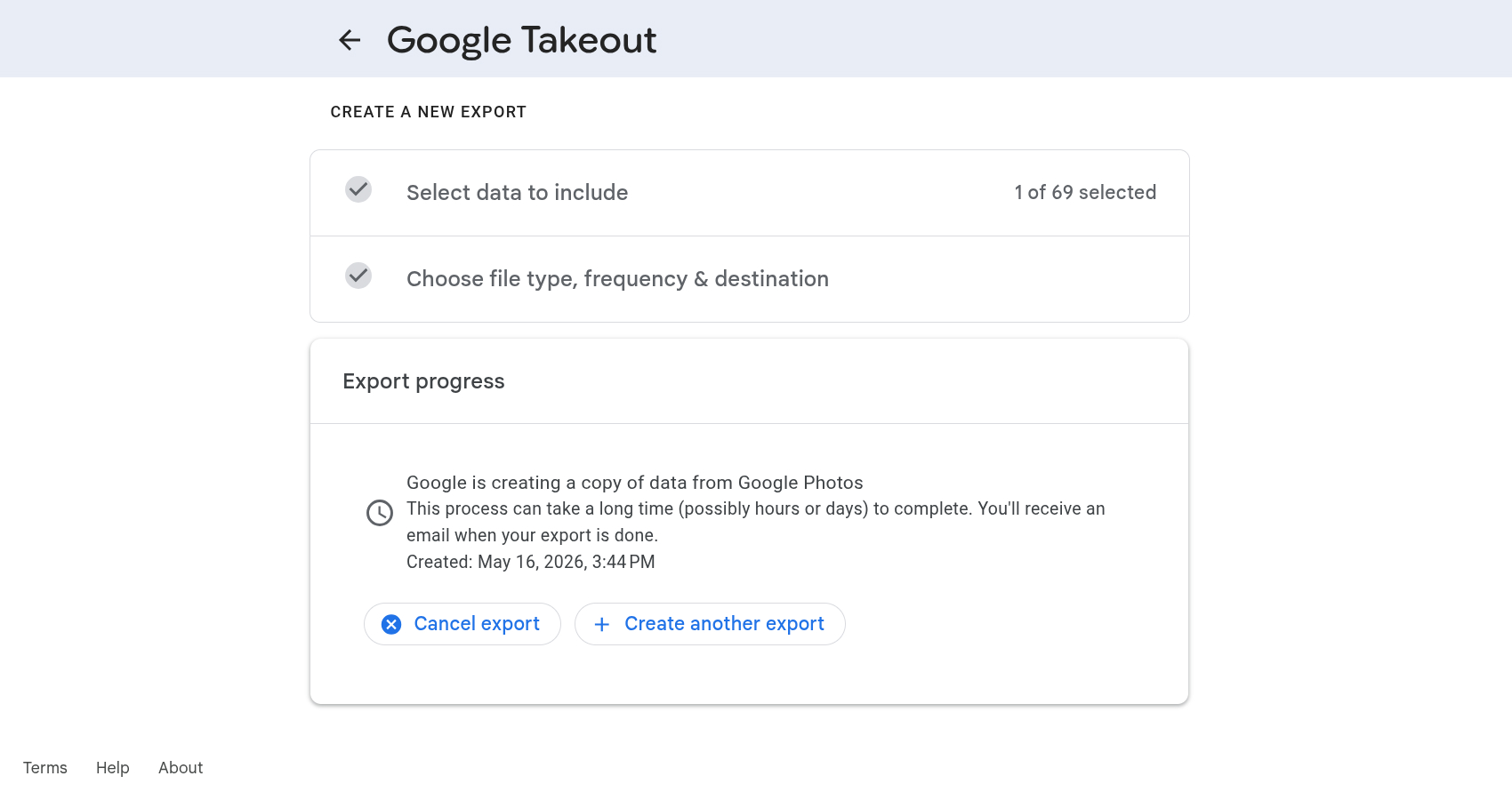Click 'Created: May 16, 2026, 3:44 PM' text
Viewport: 1512px width, 800px height.
click(531, 562)
